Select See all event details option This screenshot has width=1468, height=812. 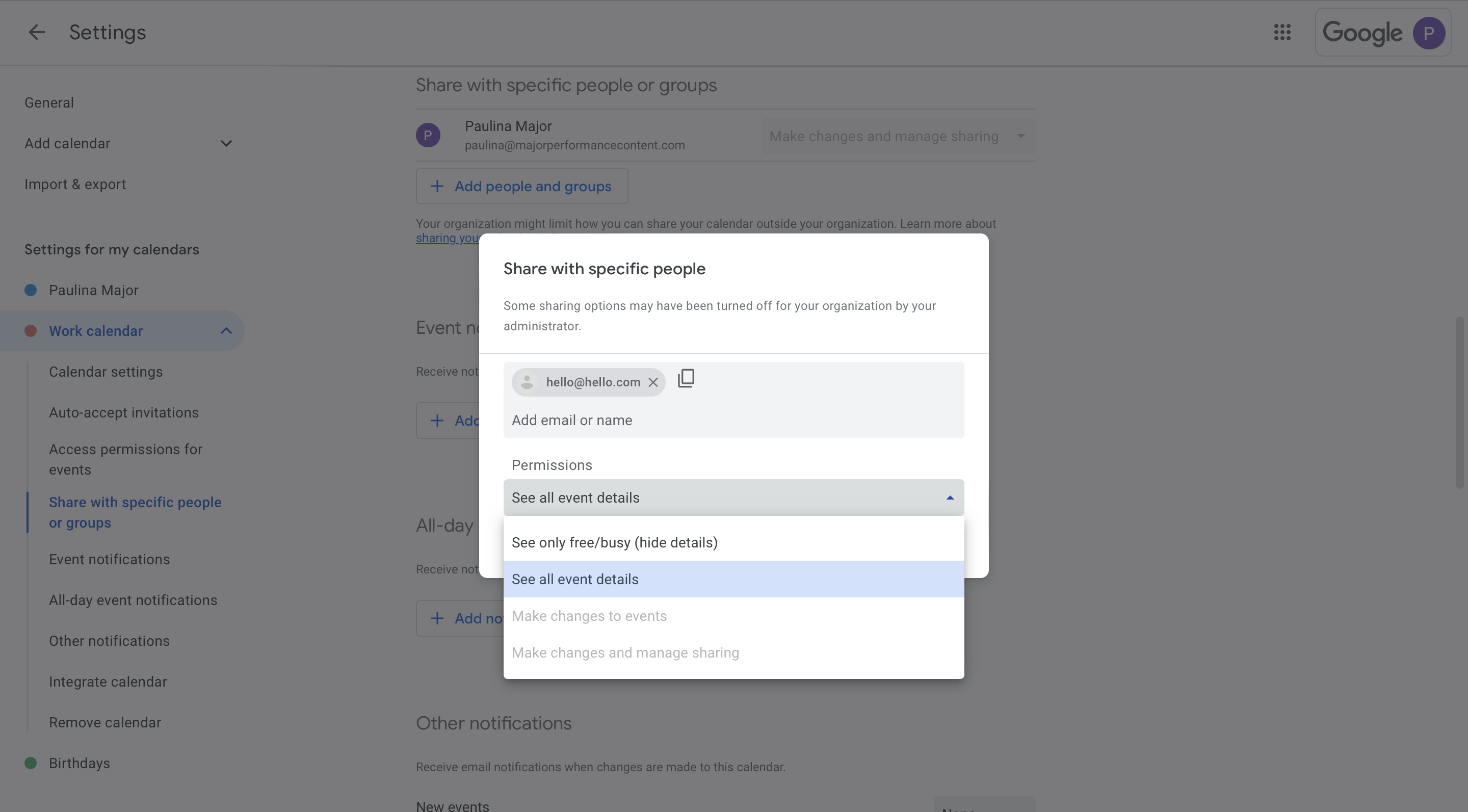click(575, 579)
